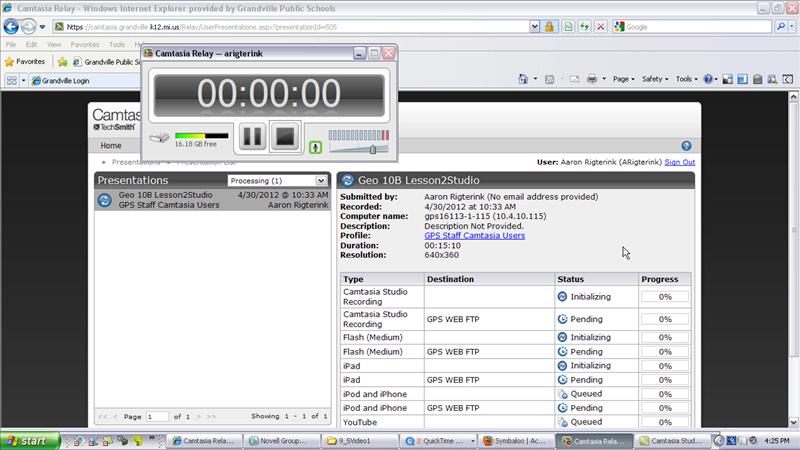This screenshot has height=450, width=800.
Task: Click the Sign Out link
Action: [680, 162]
